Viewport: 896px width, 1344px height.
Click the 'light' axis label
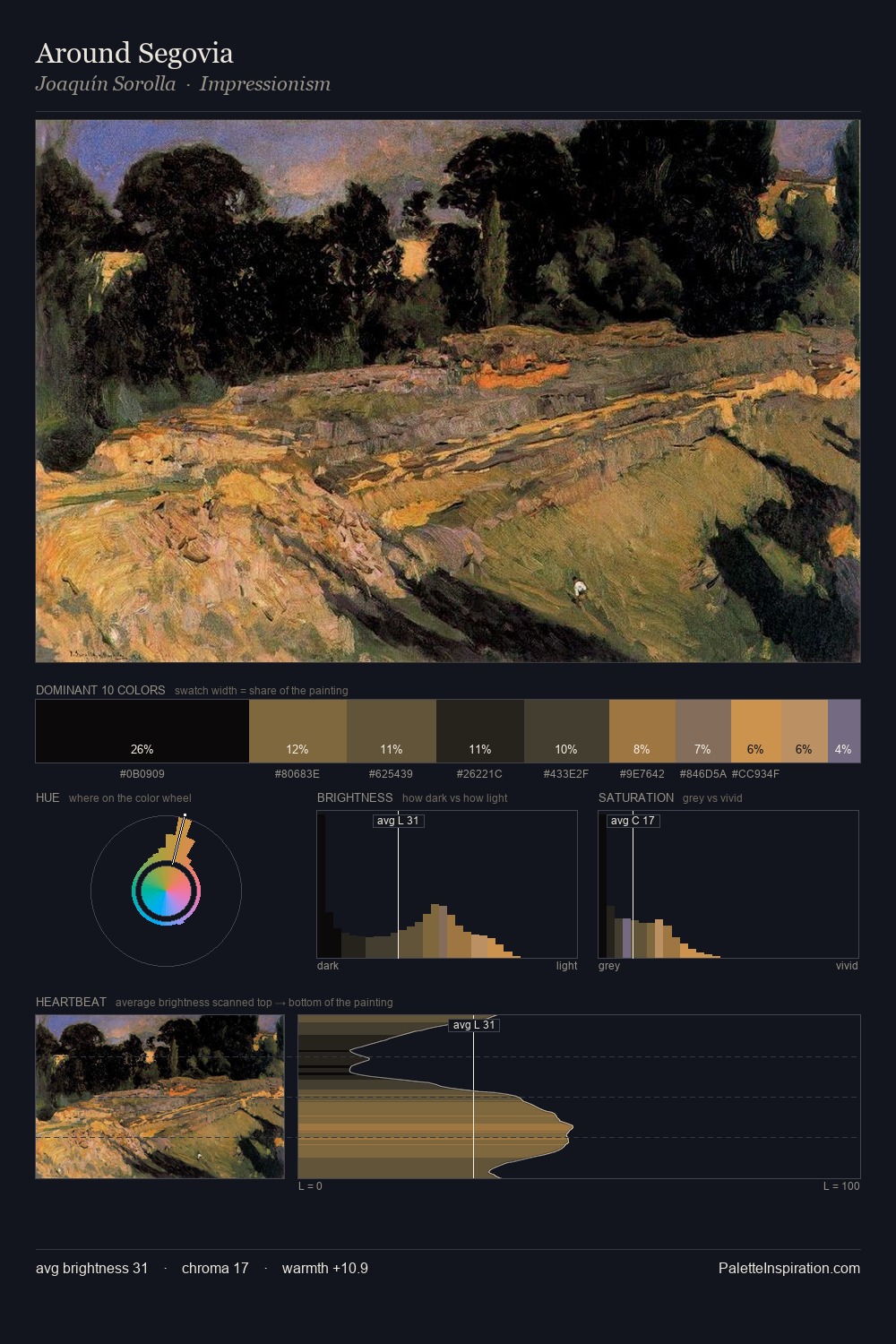pyautogui.click(x=566, y=966)
